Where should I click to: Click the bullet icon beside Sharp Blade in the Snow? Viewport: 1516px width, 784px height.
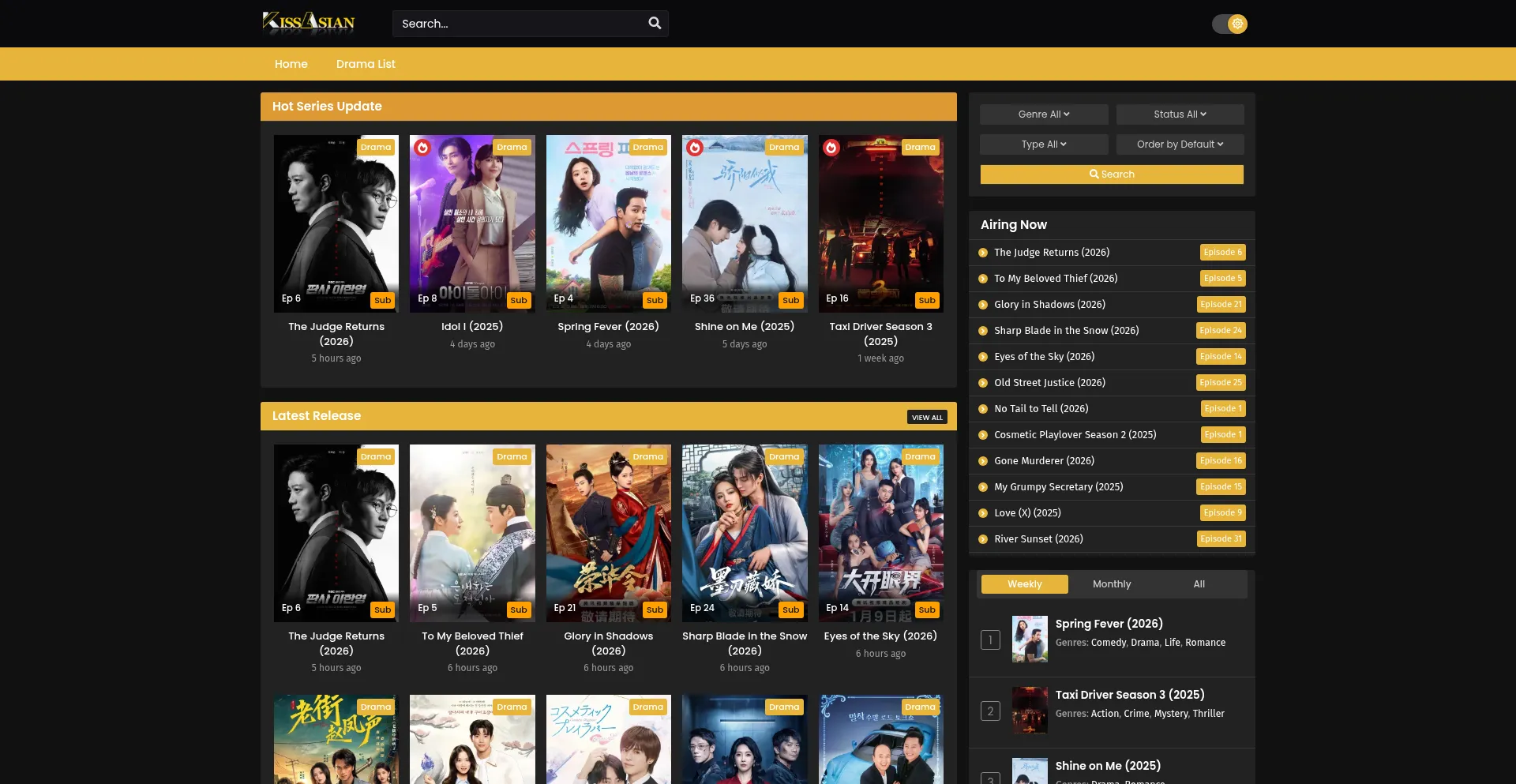click(x=983, y=331)
